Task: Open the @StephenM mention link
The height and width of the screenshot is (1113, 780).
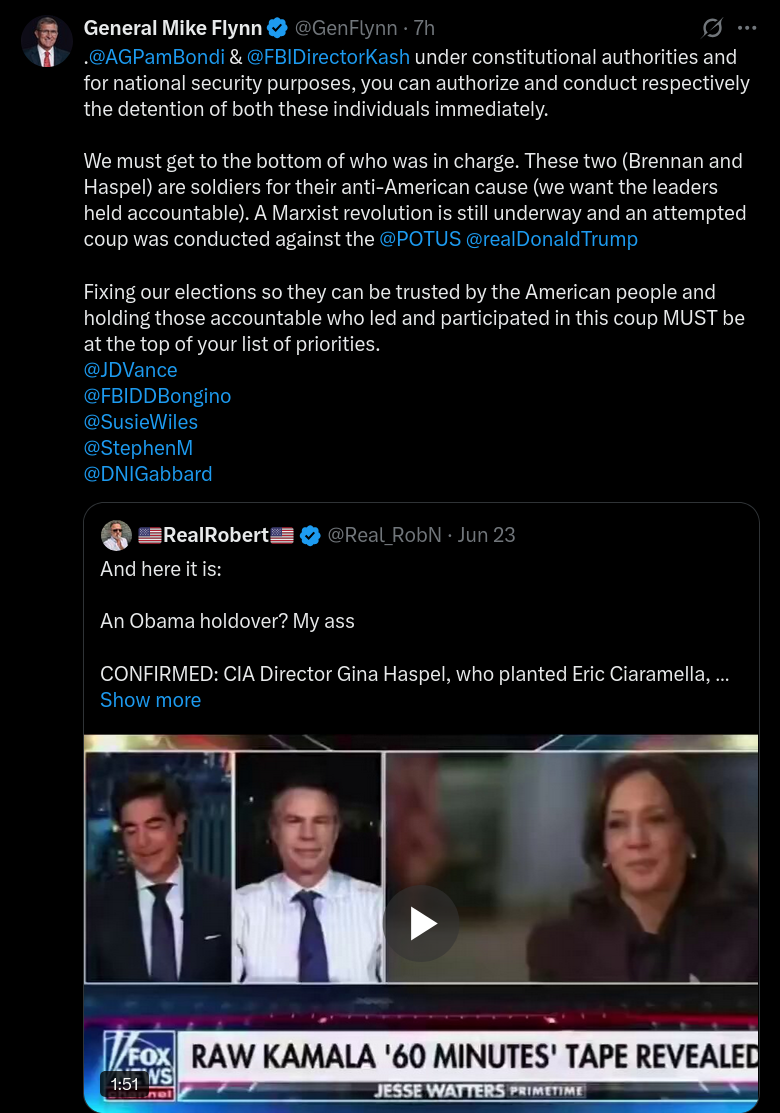Action: (x=138, y=448)
